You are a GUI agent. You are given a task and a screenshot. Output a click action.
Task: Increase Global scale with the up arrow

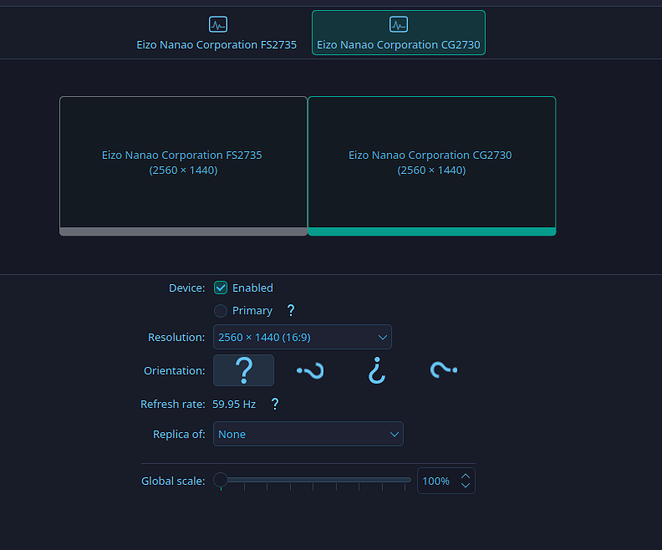tap(465, 476)
